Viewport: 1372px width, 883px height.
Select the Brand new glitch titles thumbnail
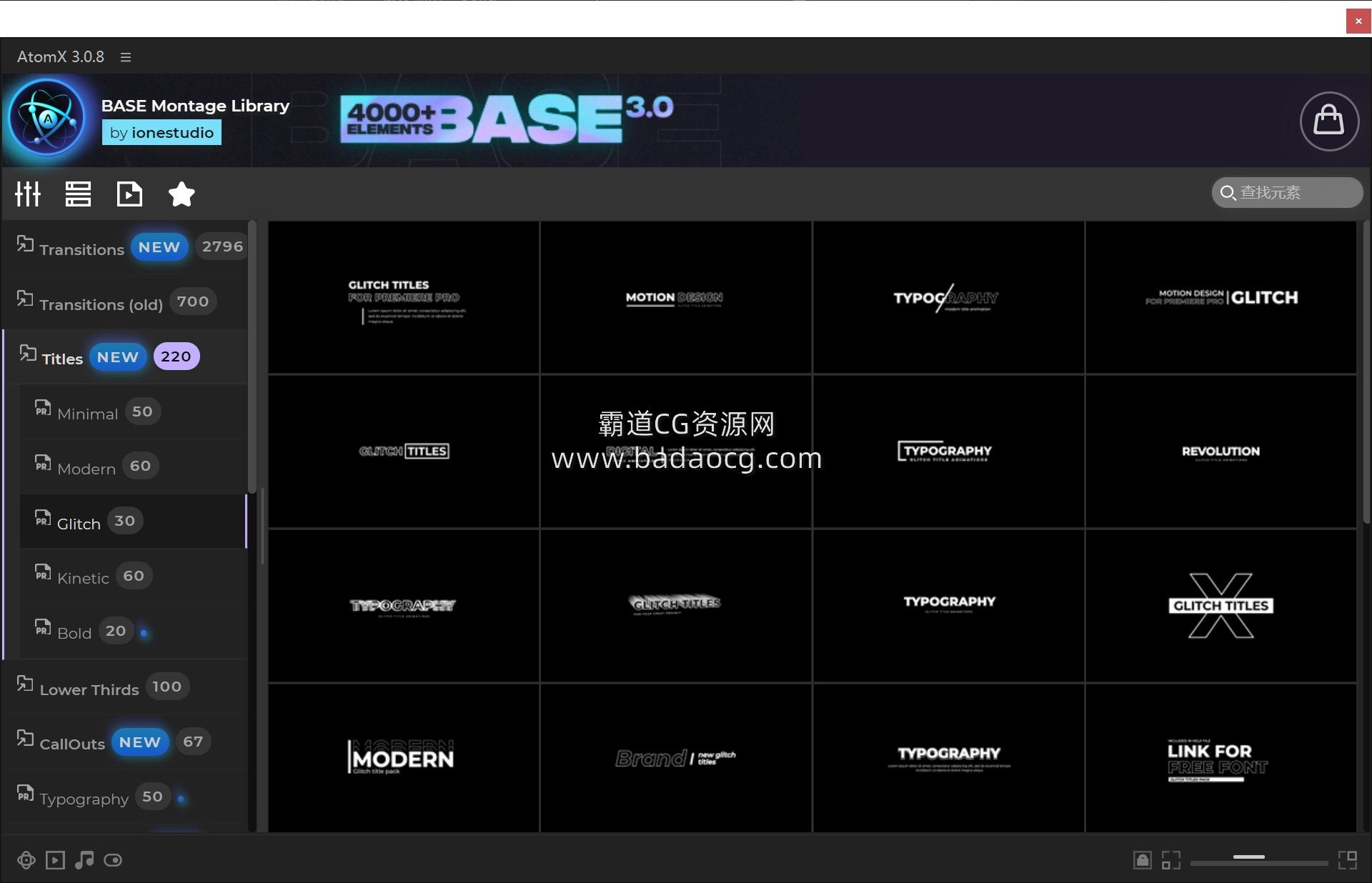(x=676, y=758)
